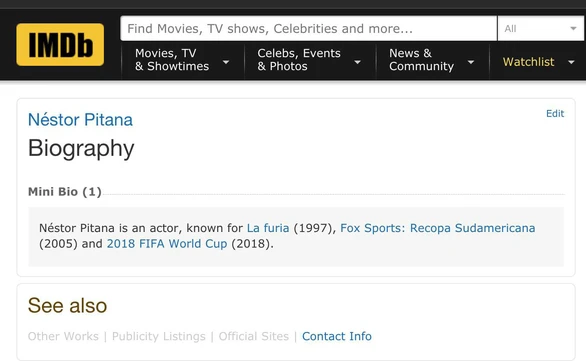The height and width of the screenshot is (361, 586).
Task: Open the All search category dropdown
Action: tap(542, 28)
